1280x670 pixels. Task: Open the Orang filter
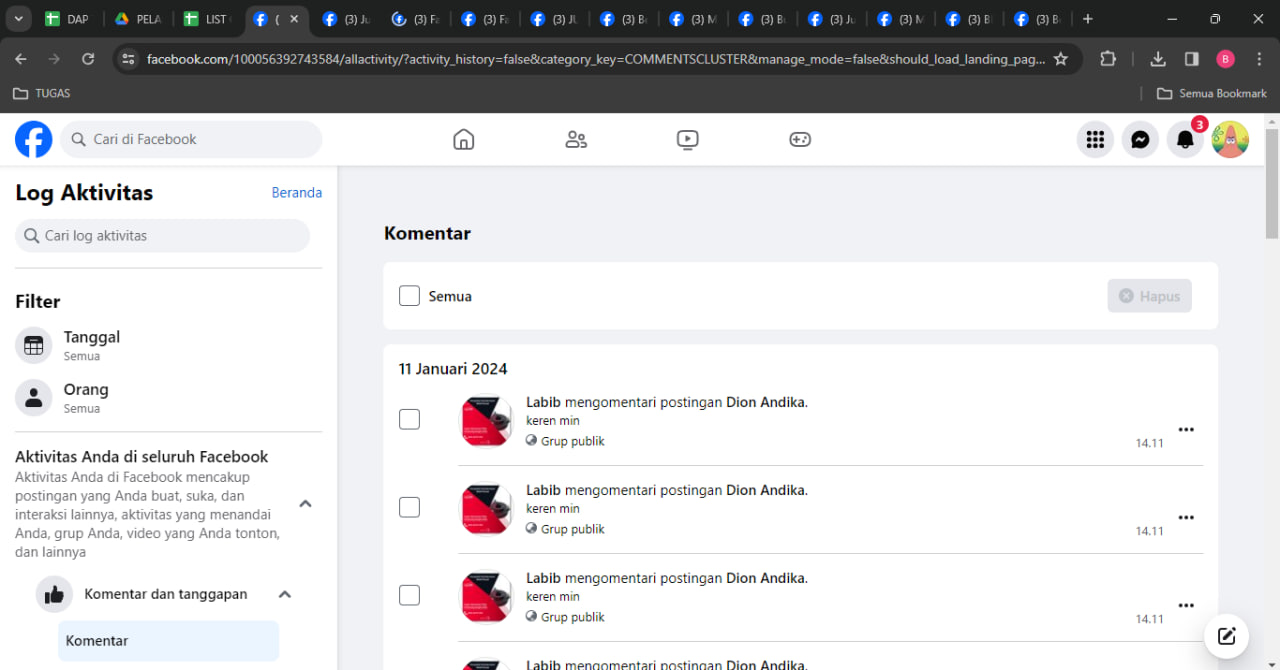click(x=168, y=398)
